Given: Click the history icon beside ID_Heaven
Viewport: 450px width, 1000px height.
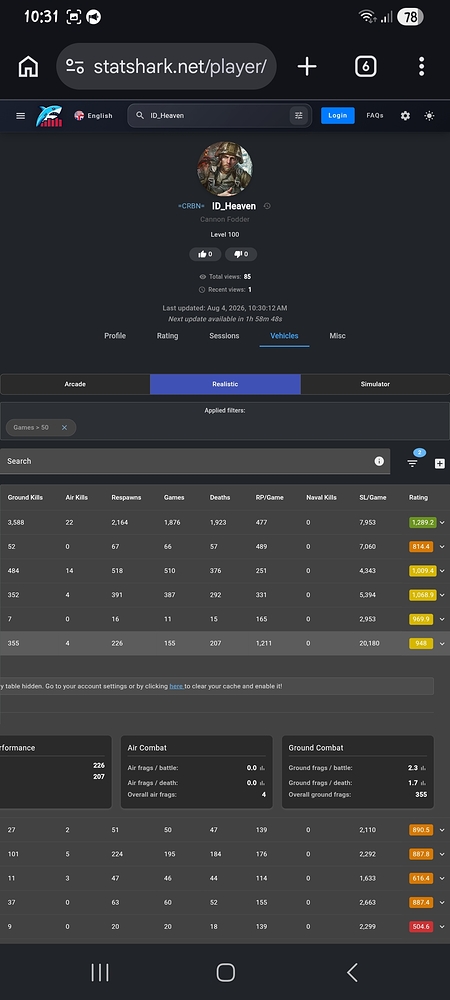Looking at the screenshot, I should [x=267, y=206].
